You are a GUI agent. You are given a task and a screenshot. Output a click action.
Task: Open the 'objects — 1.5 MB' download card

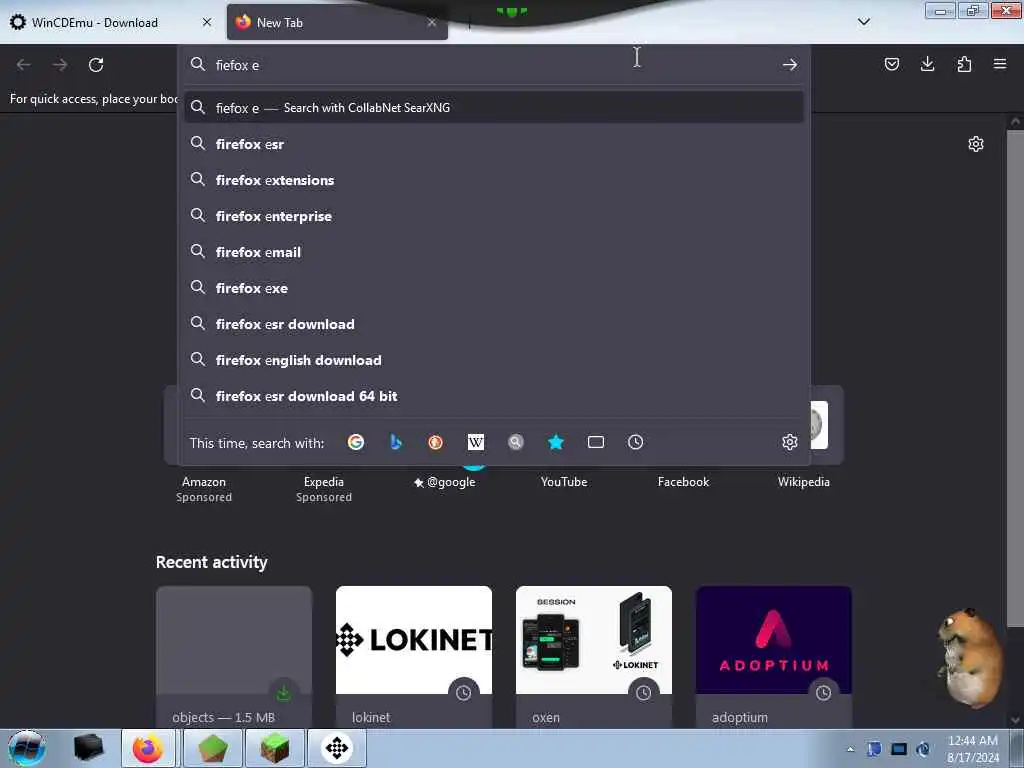tap(234, 656)
